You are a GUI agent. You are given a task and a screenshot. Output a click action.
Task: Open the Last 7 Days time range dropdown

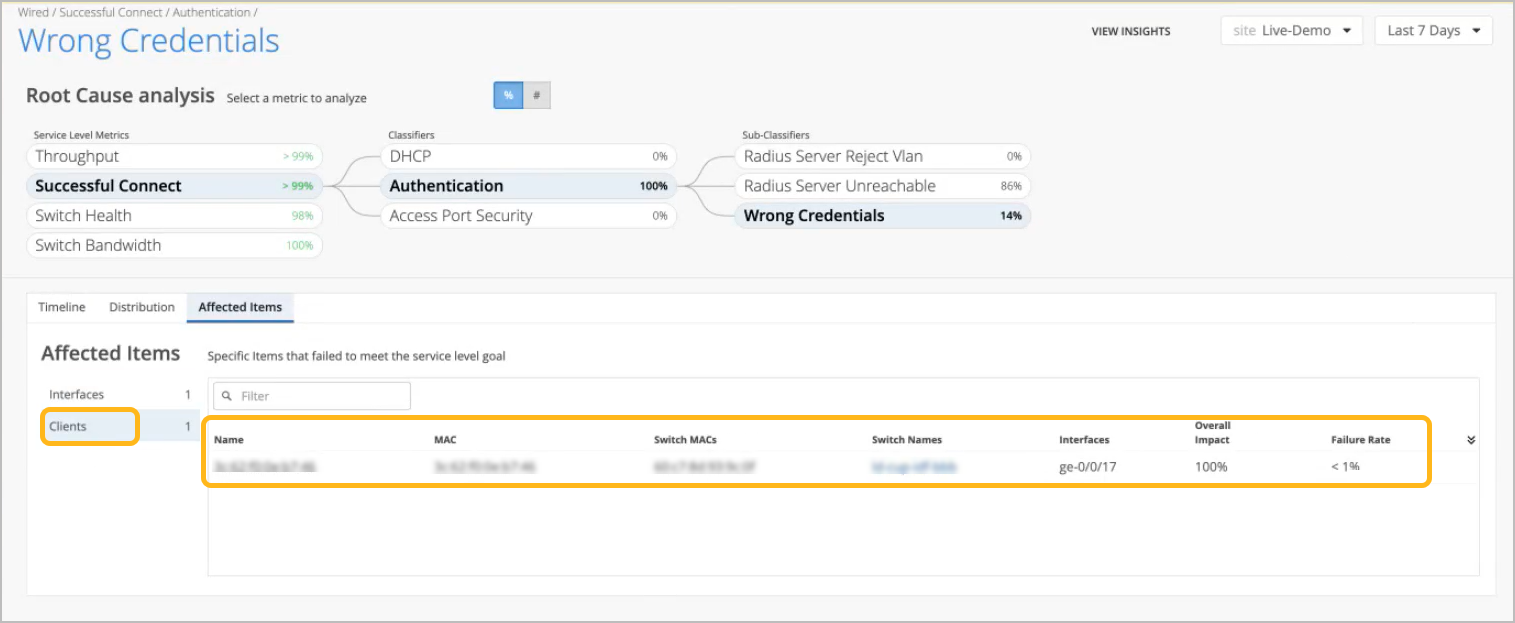pyautogui.click(x=1433, y=31)
